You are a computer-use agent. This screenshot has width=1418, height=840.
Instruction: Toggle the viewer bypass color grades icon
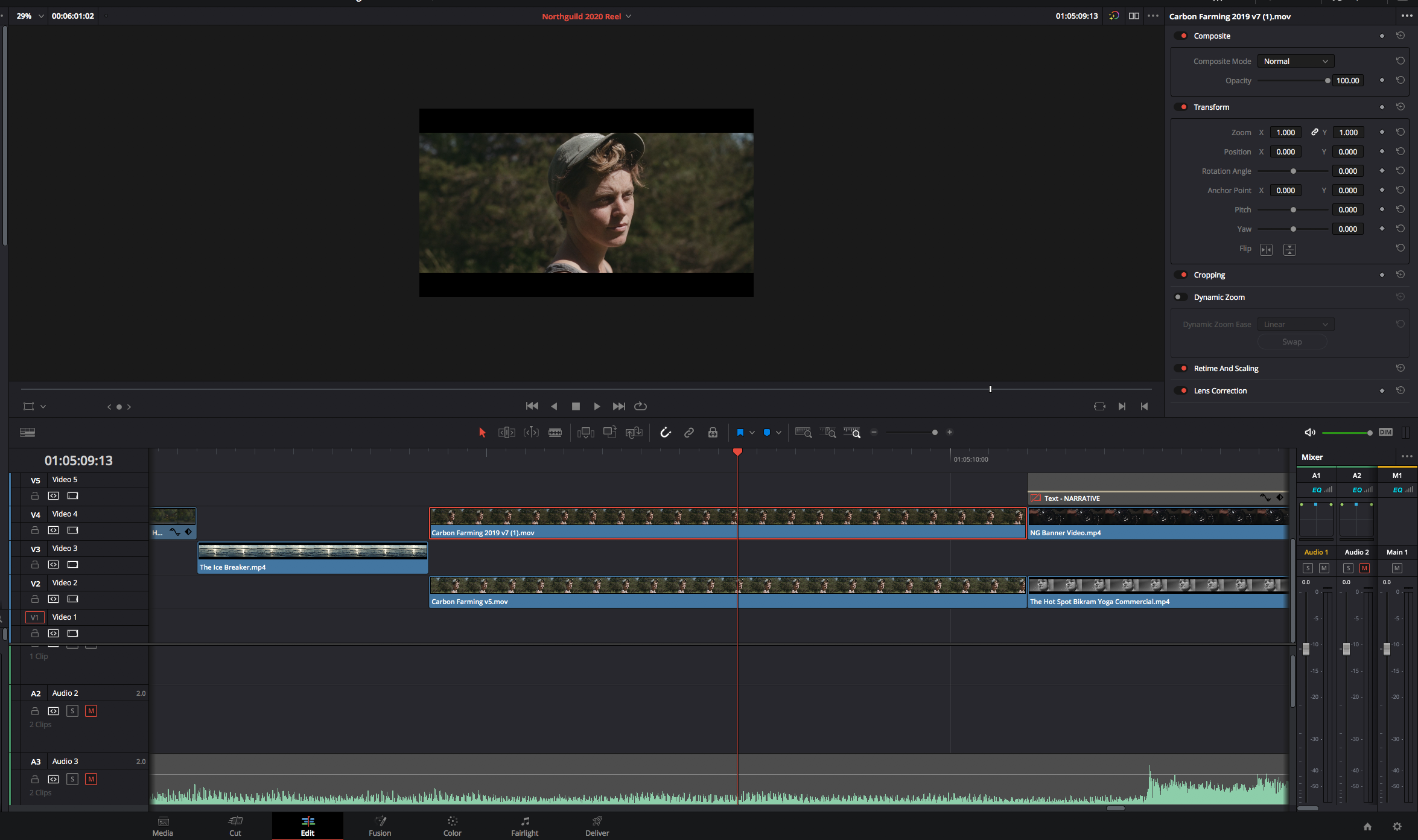click(1114, 16)
